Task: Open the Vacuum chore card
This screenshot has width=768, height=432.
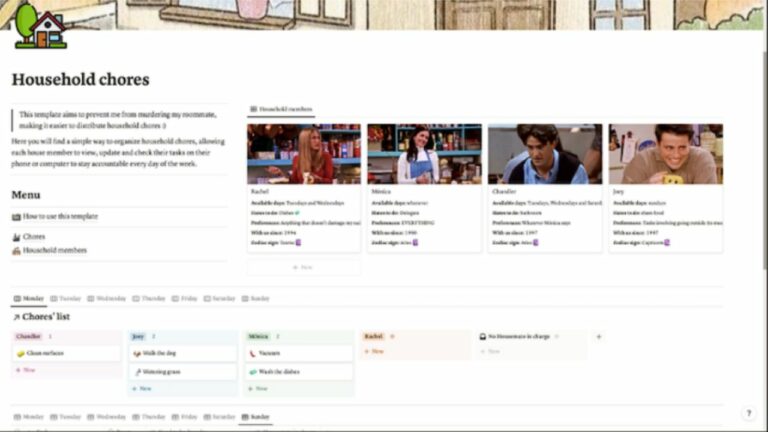Action: pyautogui.click(x=299, y=354)
